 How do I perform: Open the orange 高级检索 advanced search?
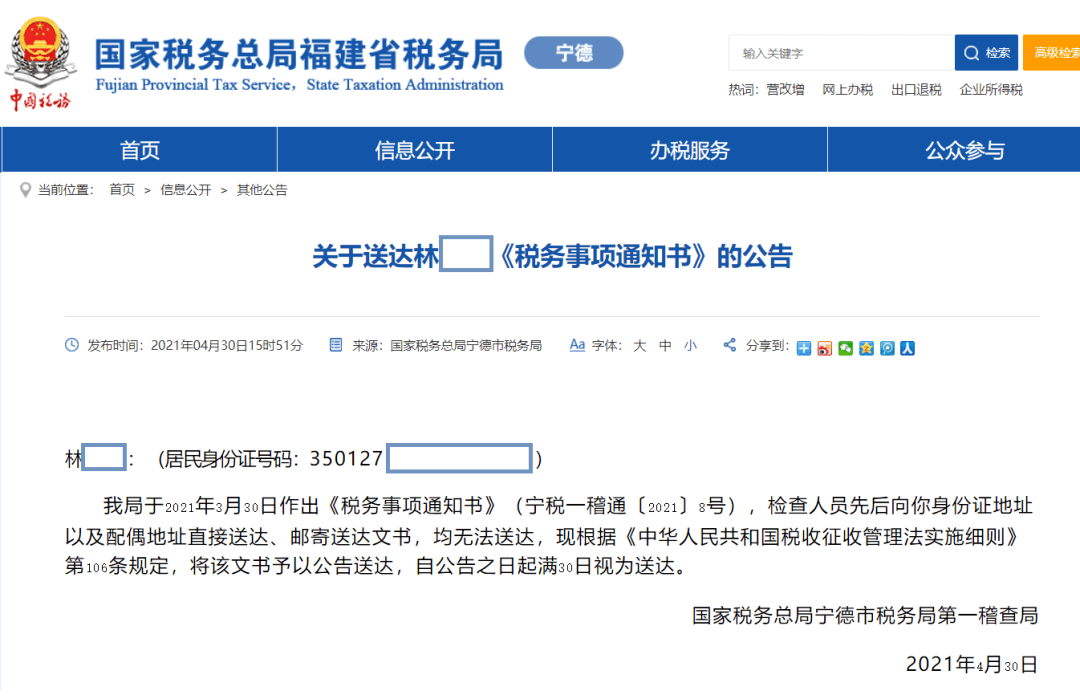pos(1052,53)
